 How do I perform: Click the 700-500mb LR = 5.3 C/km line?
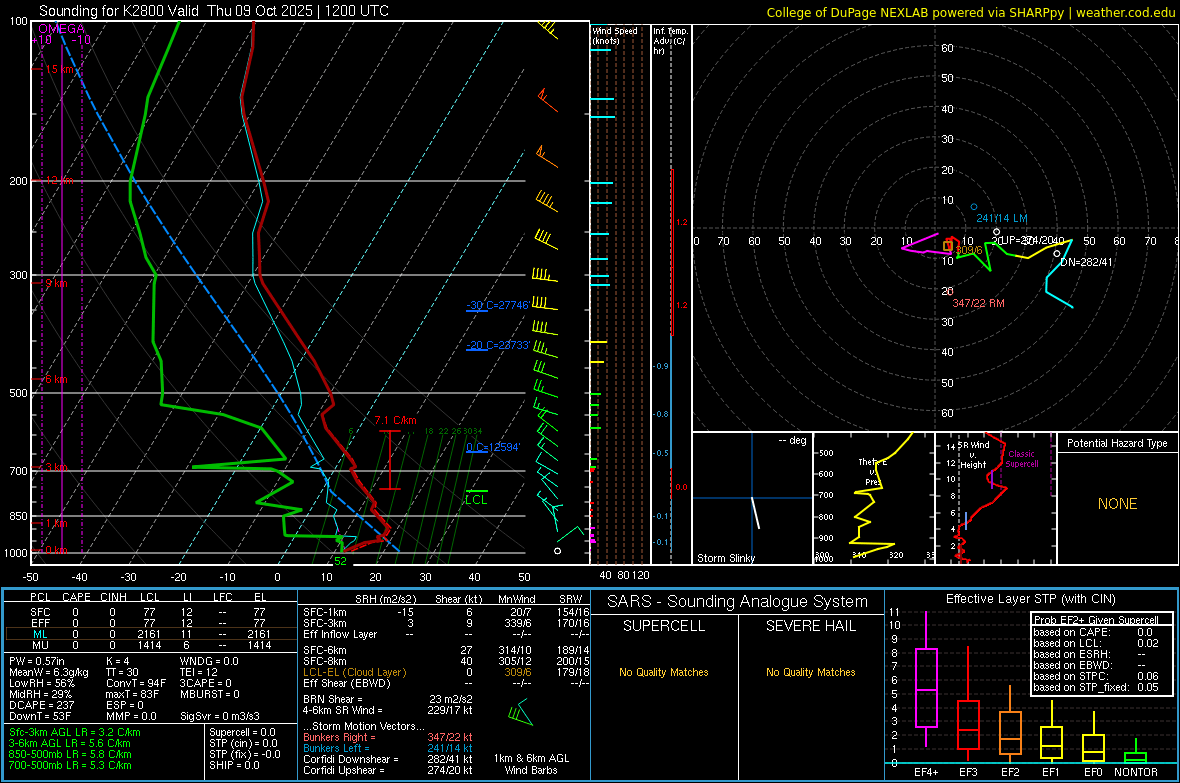point(70,765)
